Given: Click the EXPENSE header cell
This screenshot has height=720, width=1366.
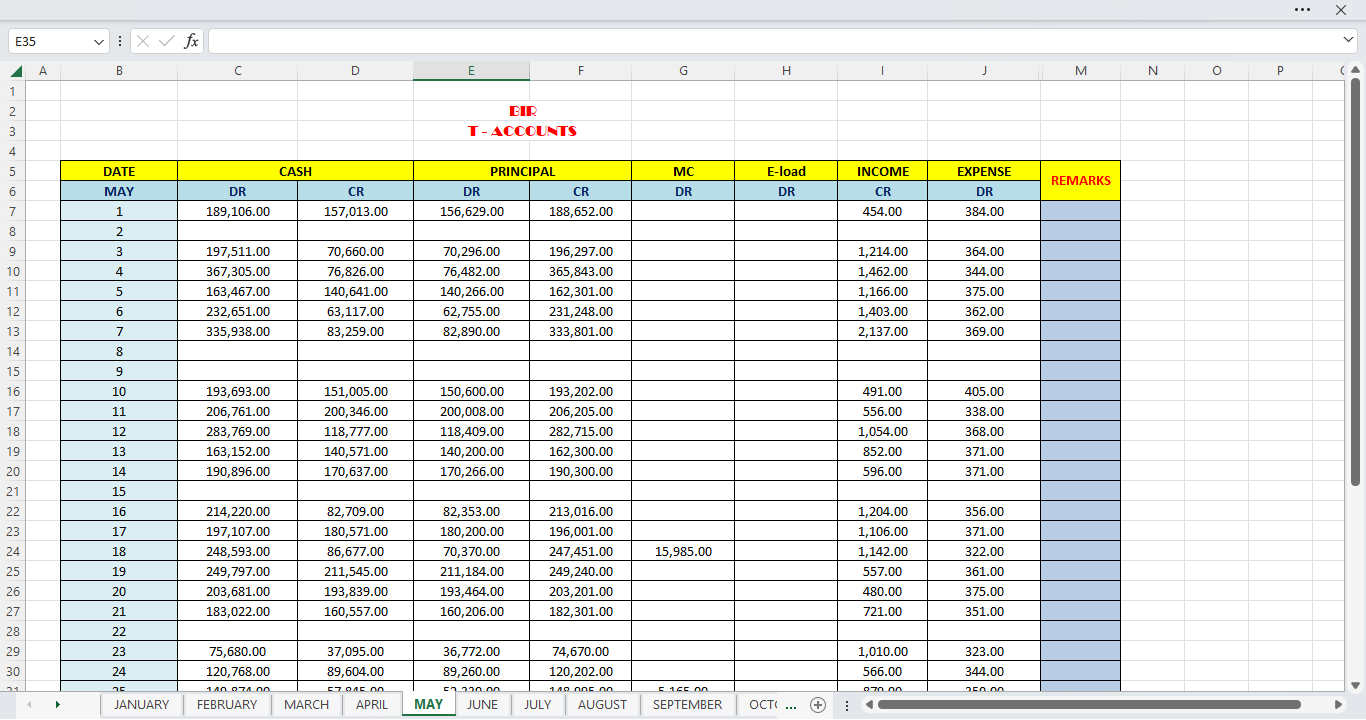Looking at the screenshot, I should [984, 171].
